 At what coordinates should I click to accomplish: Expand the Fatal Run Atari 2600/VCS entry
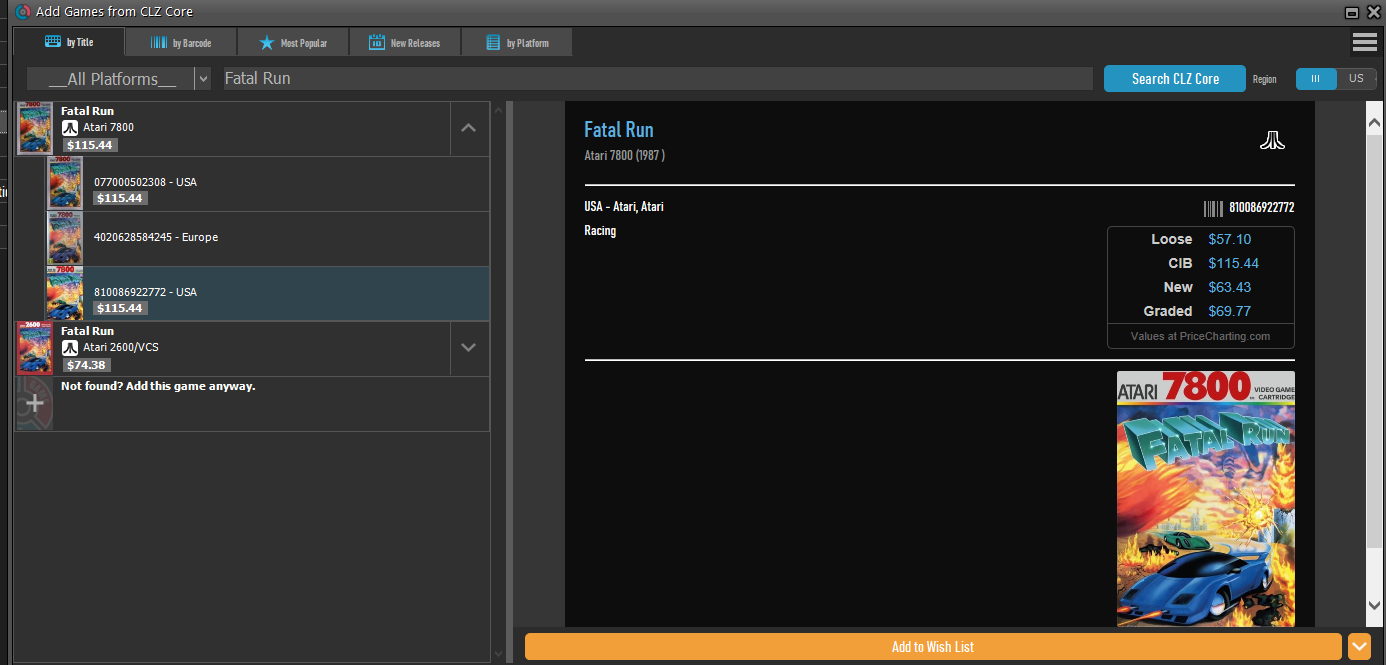469,348
